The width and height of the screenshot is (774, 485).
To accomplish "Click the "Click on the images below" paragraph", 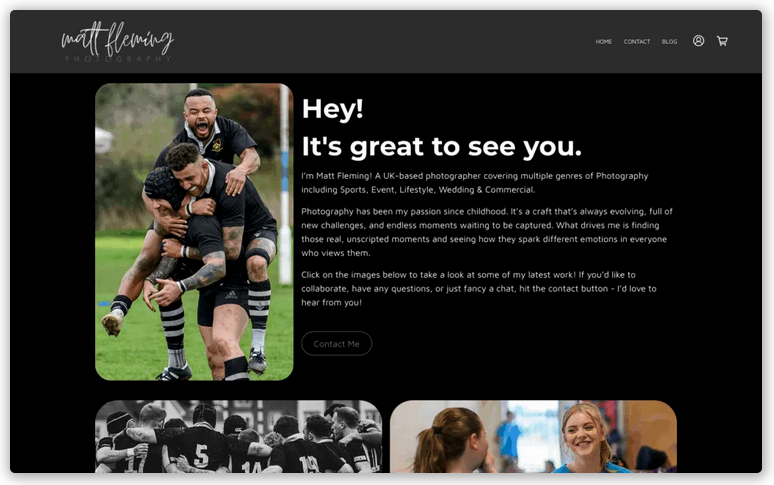I will point(478,288).
